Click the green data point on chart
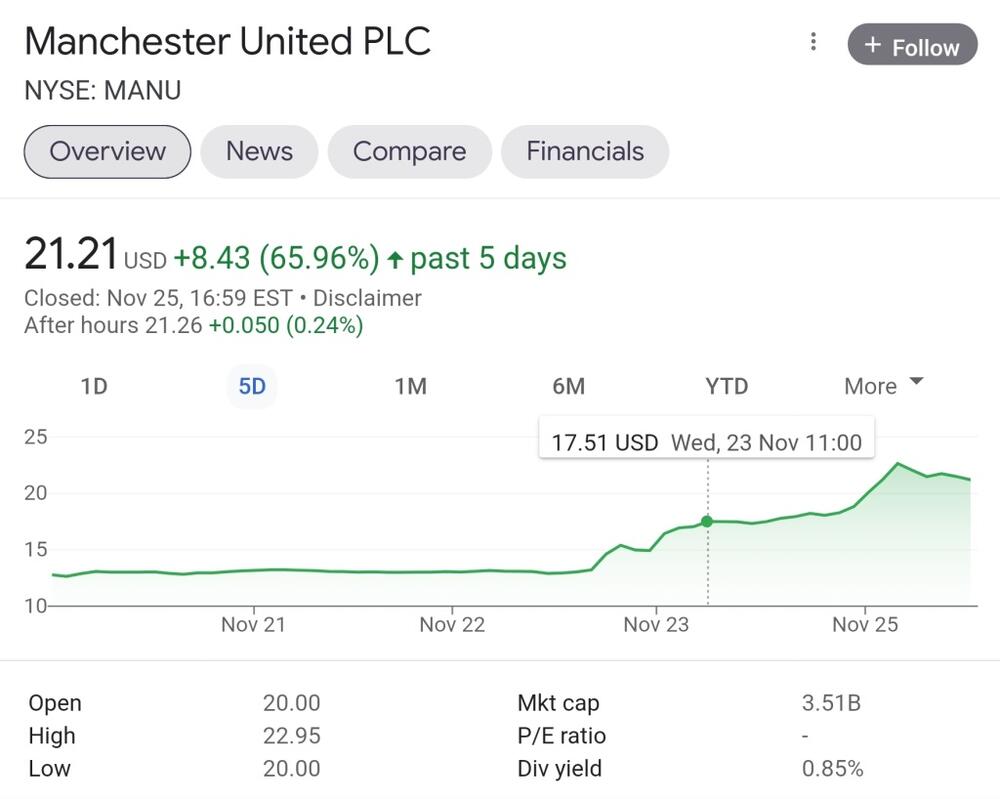This screenshot has height=799, width=1000. 707,521
